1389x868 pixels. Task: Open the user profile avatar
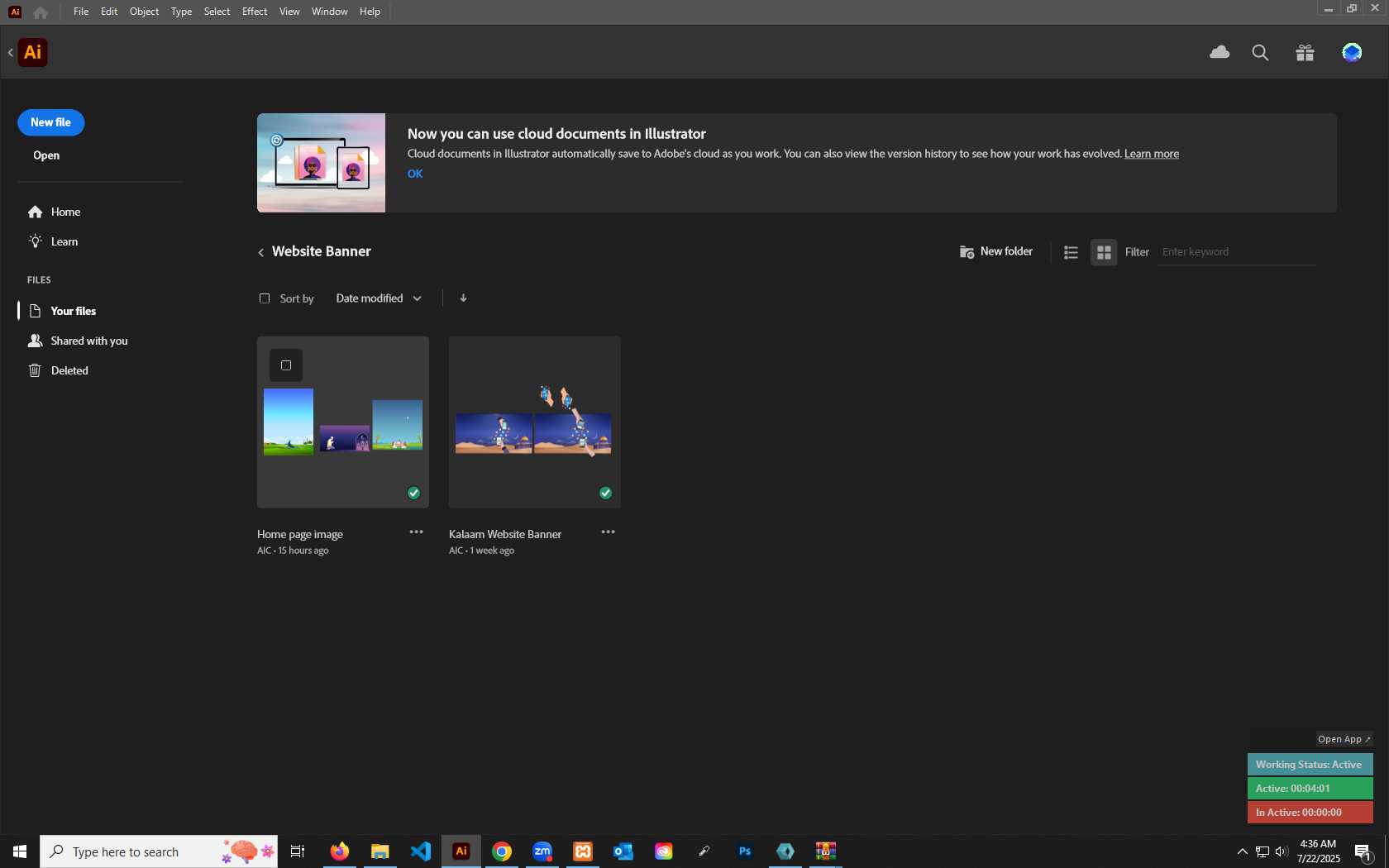(x=1352, y=53)
